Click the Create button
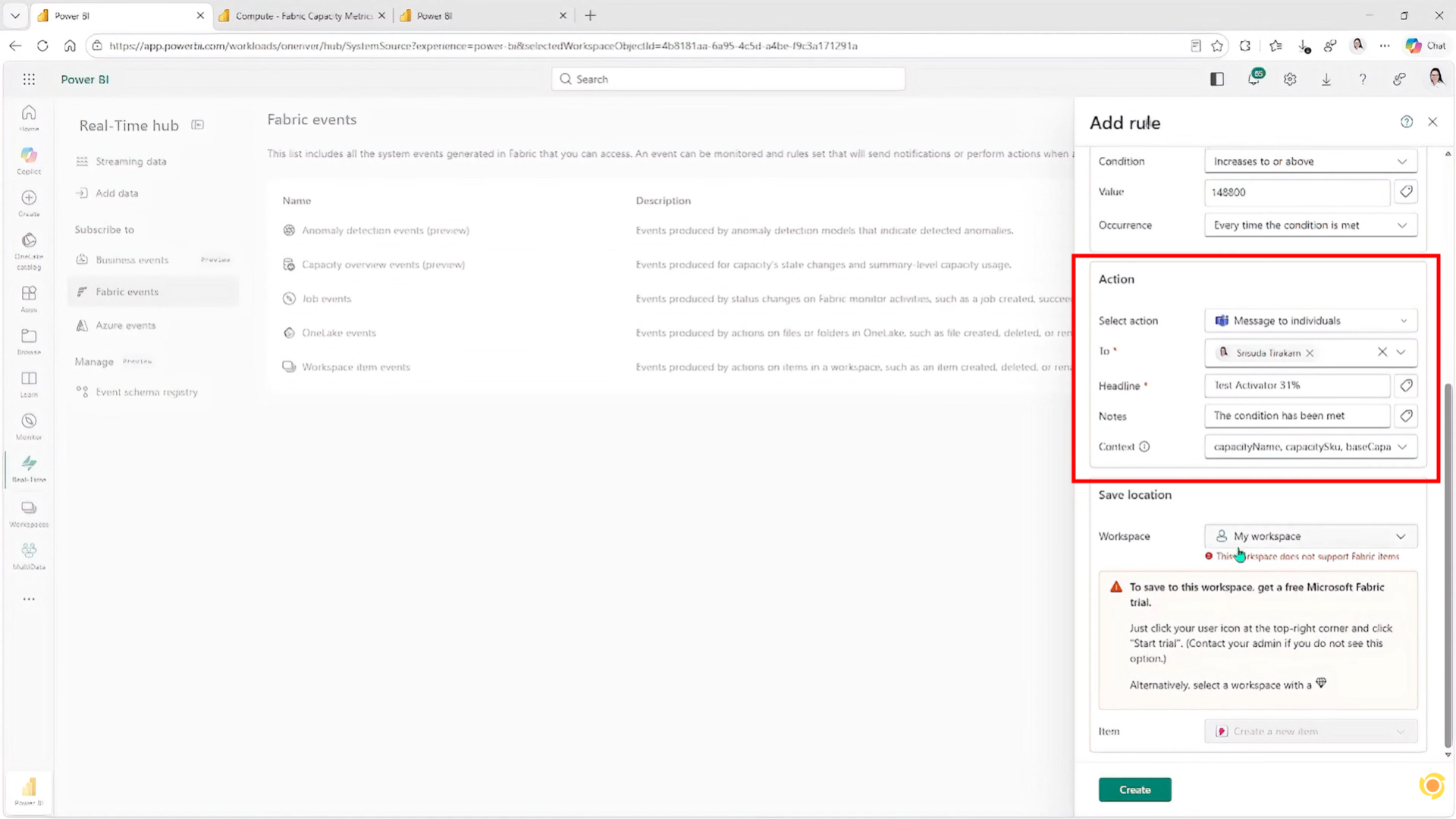This screenshot has width=1456, height=819. tap(1134, 789)
